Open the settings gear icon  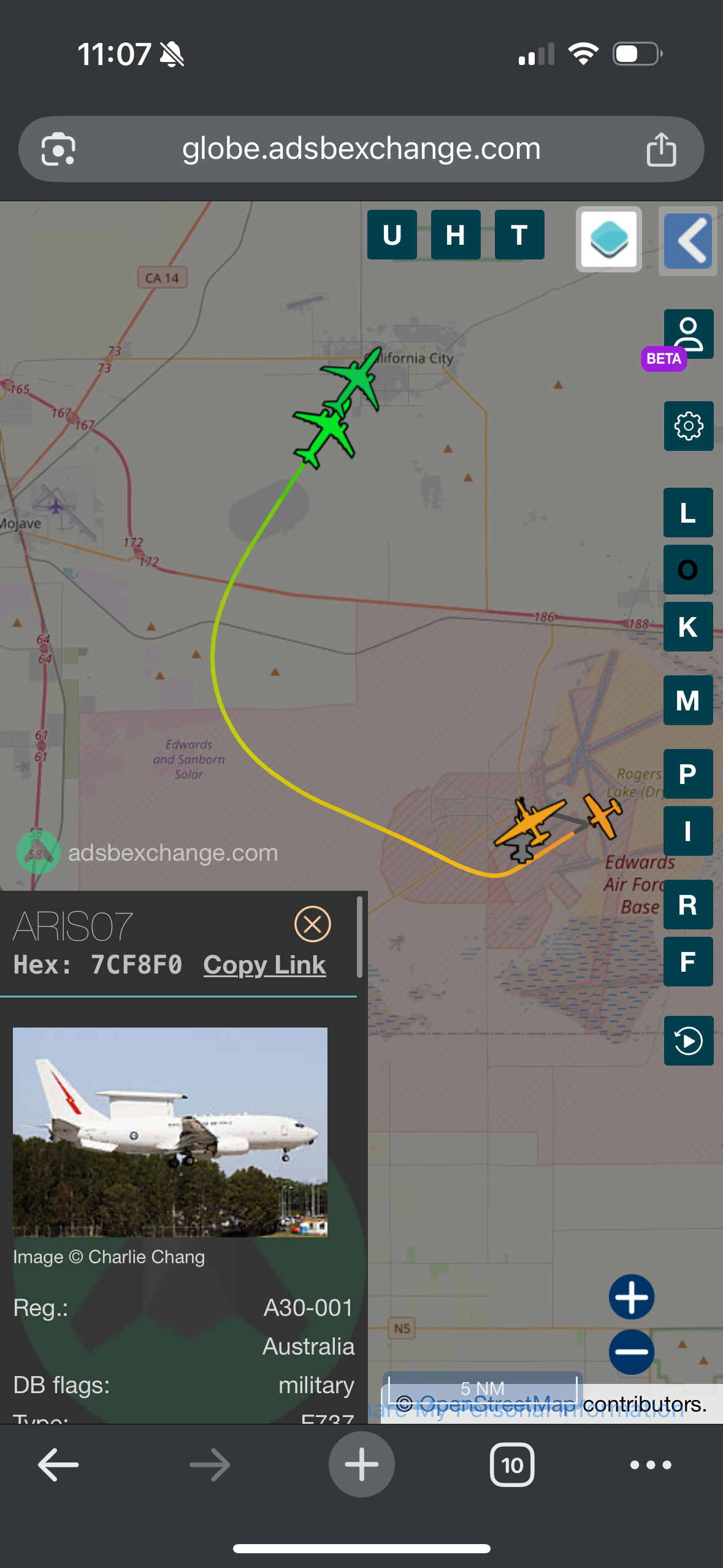[688, 426]
